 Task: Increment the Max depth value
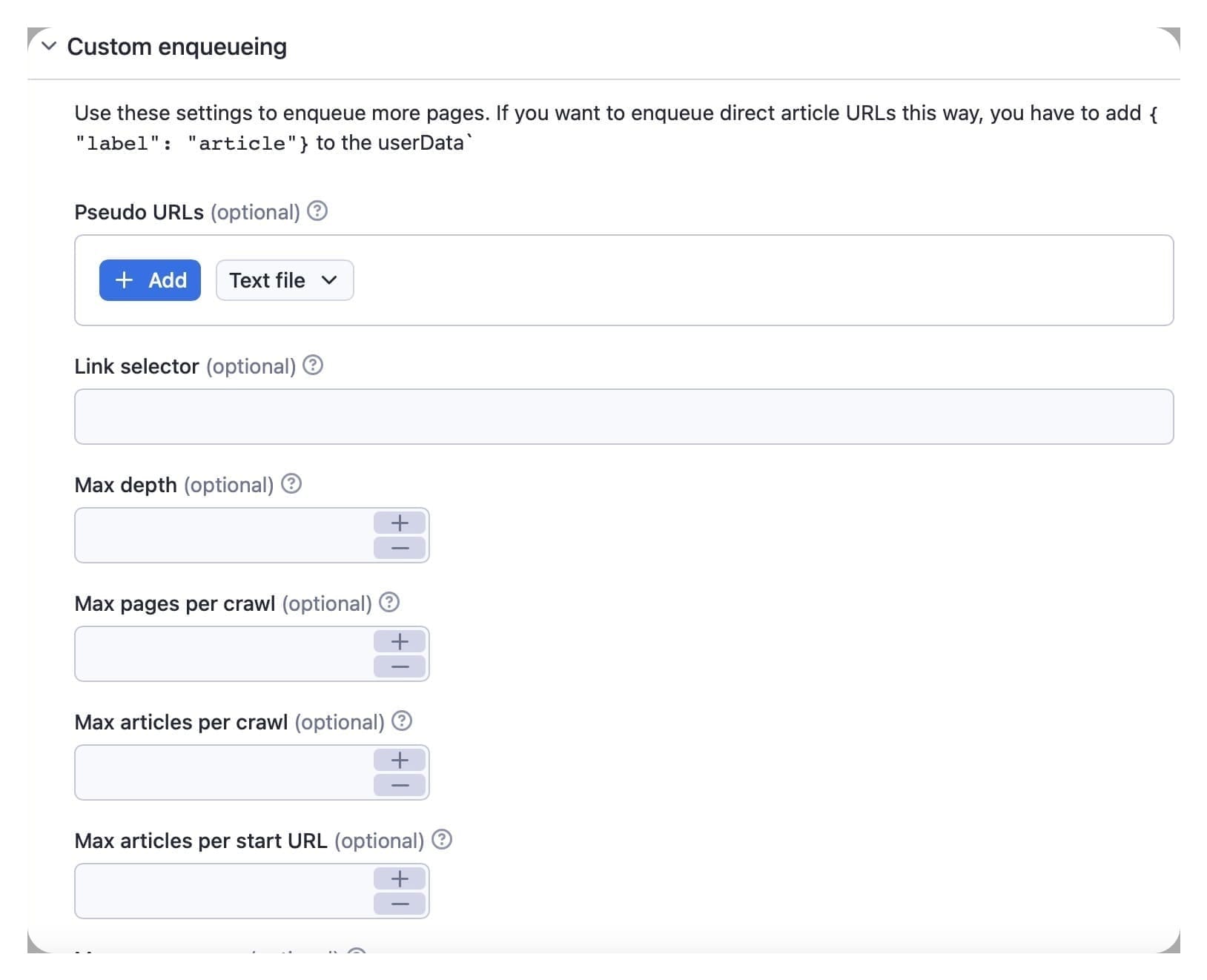(x=399, y=523)
